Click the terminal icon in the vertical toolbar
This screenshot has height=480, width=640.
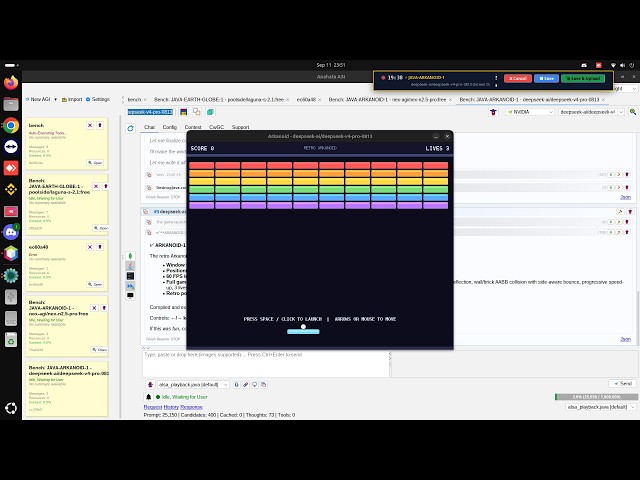coord(131,276)
